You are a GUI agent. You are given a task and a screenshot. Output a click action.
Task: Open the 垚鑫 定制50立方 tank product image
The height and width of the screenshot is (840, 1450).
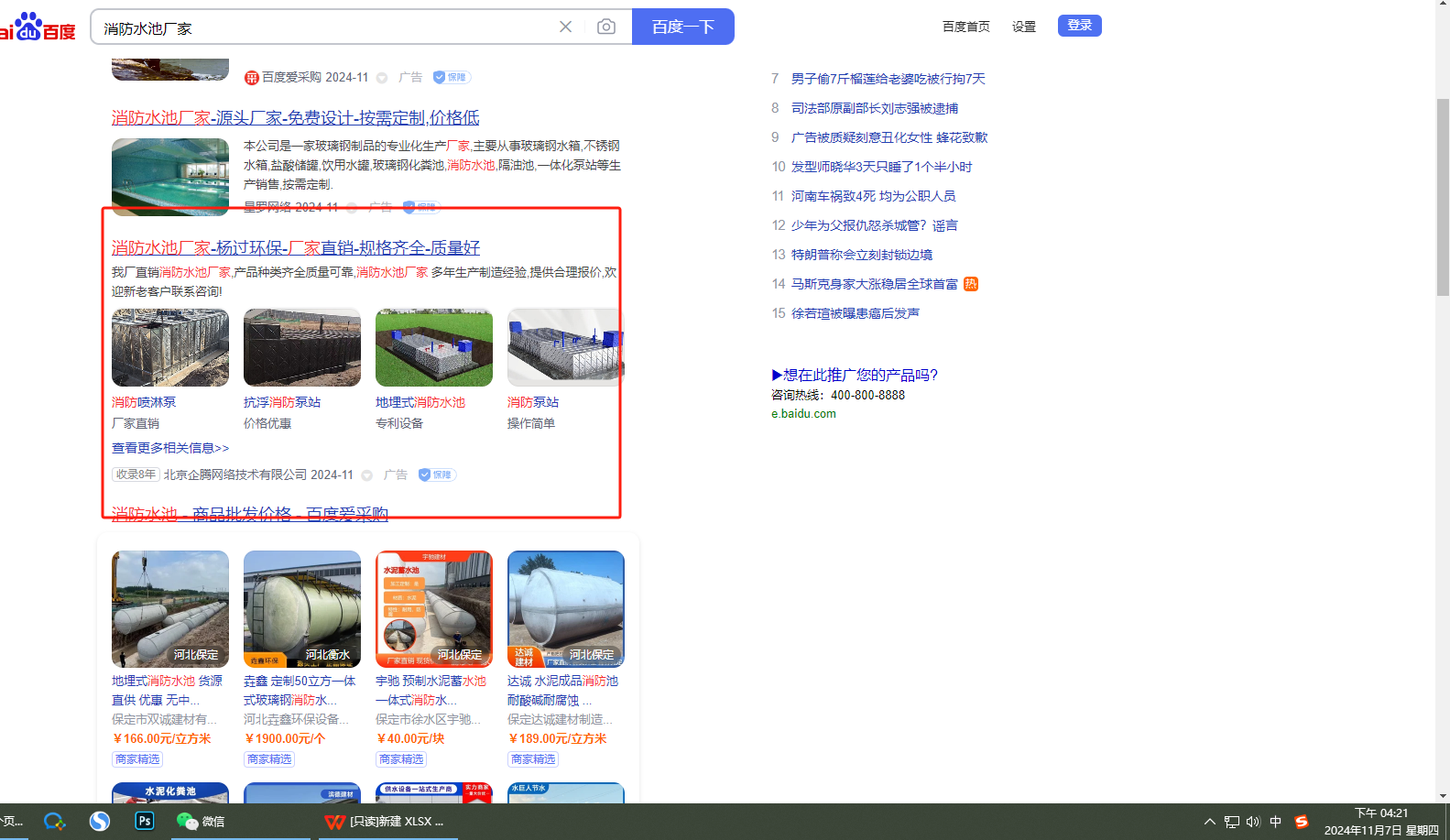click(x=302, y=609)
